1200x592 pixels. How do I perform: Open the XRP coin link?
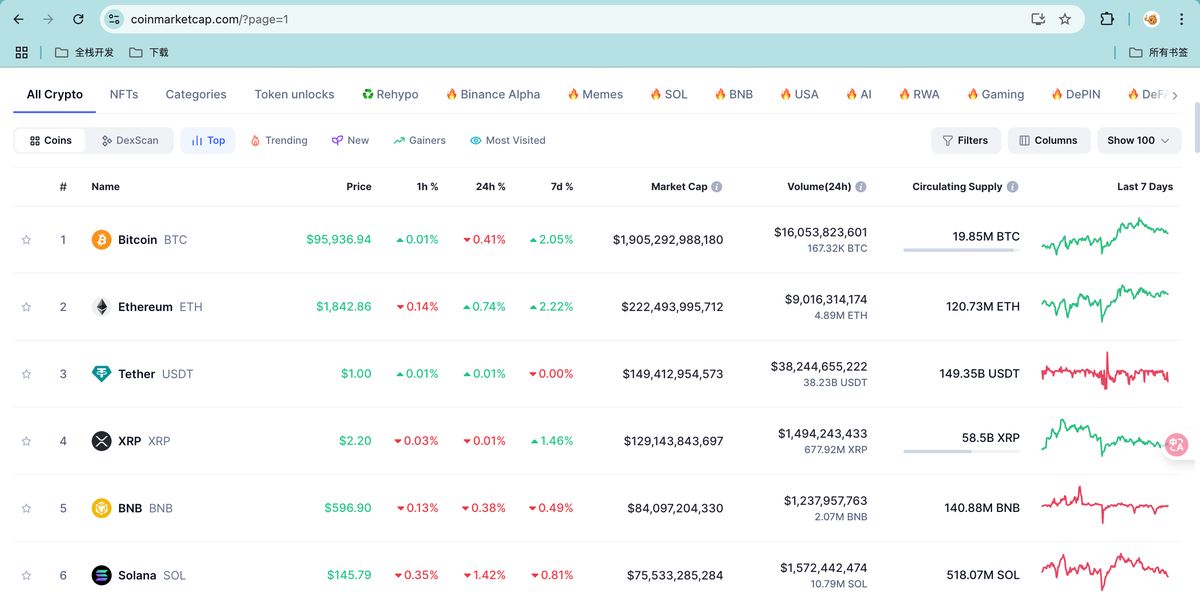(x=130, y=441)
